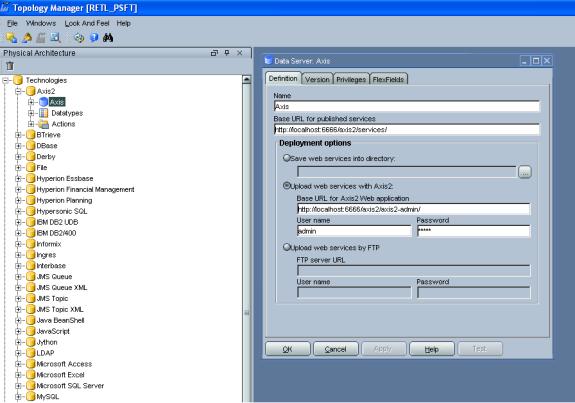This screenshot has width=575, height=403.
Task: Click the Derby technology icon
Action: click(x=31, y=157)
